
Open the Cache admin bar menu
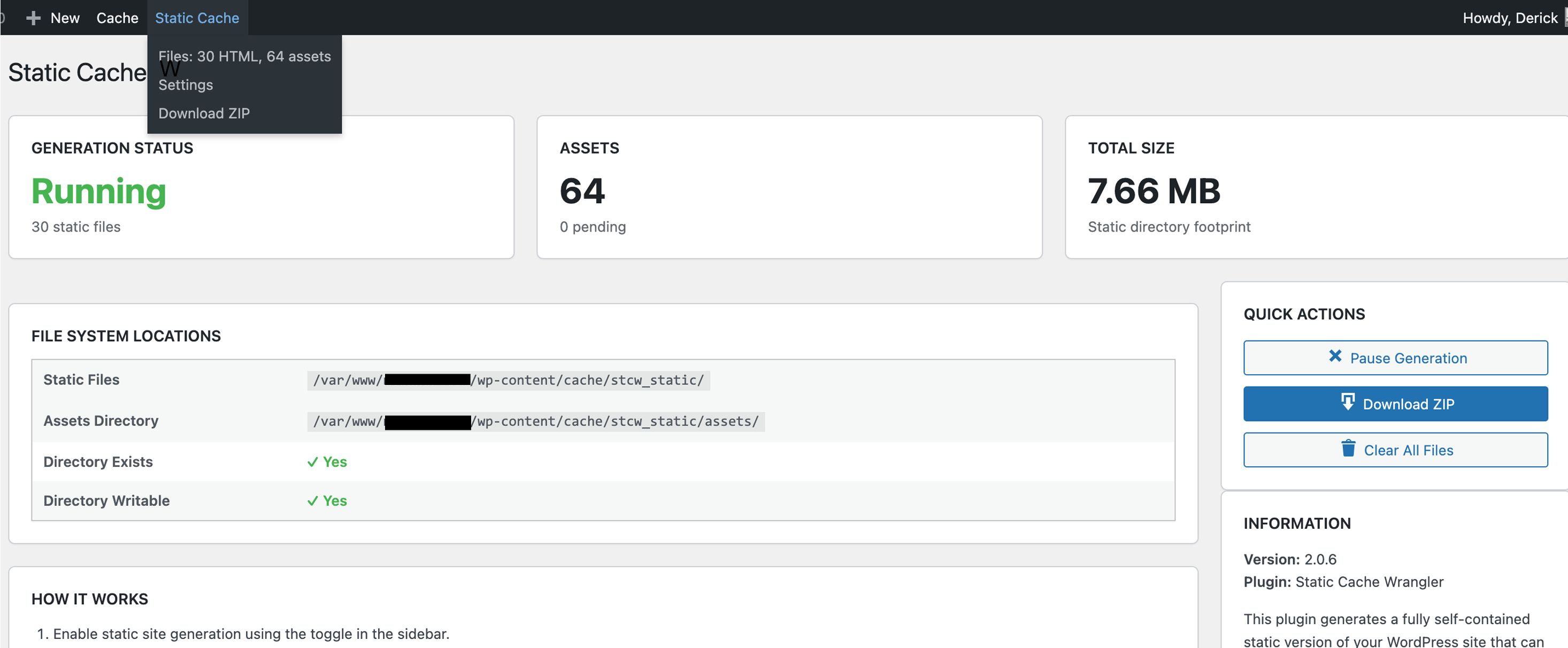117,18
